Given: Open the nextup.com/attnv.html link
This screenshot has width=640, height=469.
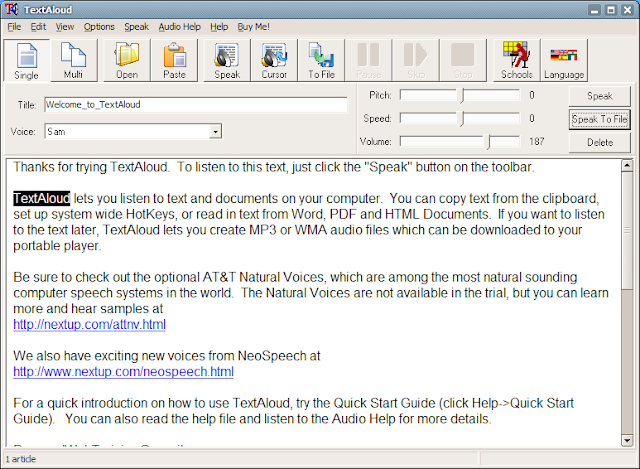Looking at the screenshot, I should tap(89, 325).
